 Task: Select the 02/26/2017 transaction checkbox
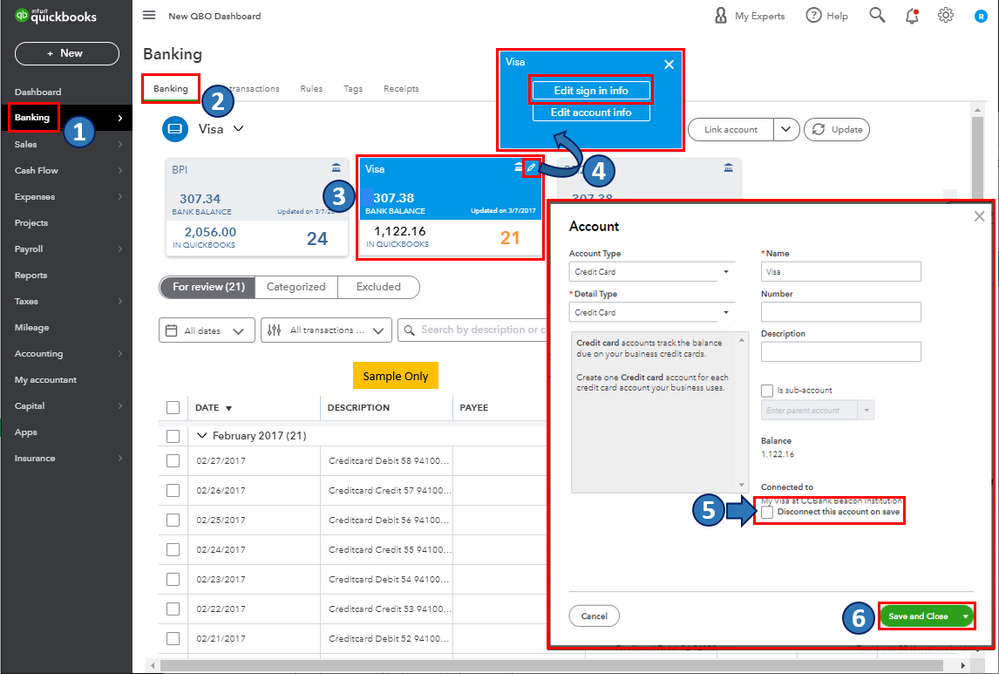coord(173,491)
